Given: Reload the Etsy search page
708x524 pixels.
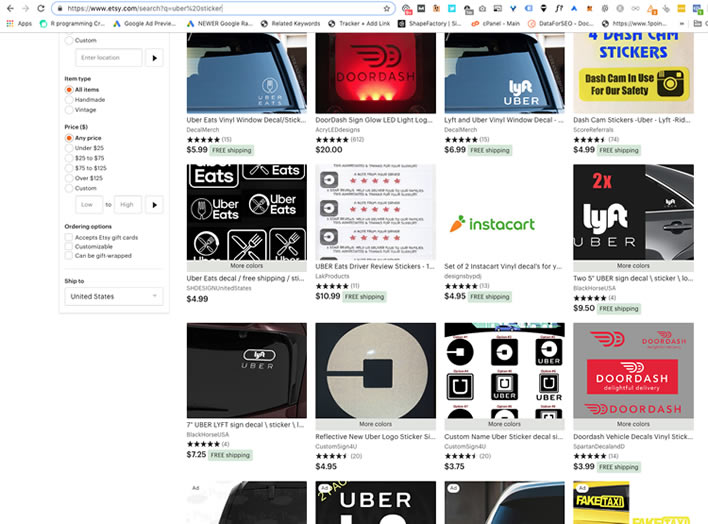Looking at the screenshot, I should tap(41, 8).
